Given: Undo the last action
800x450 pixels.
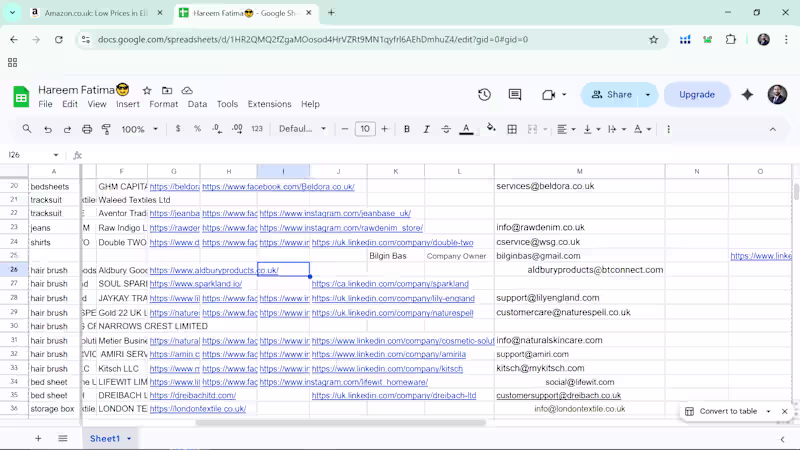Looking at the screenshot, I should (x=47, y=129).
